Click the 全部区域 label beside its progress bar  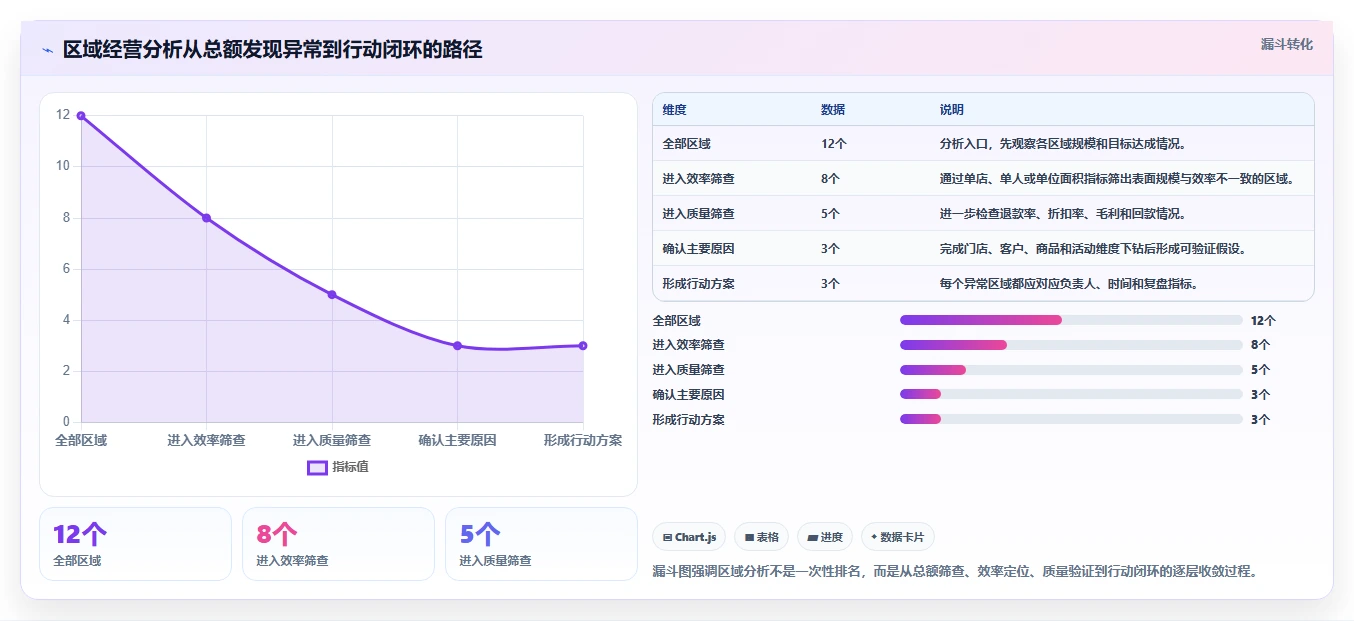tap(676, 321)
